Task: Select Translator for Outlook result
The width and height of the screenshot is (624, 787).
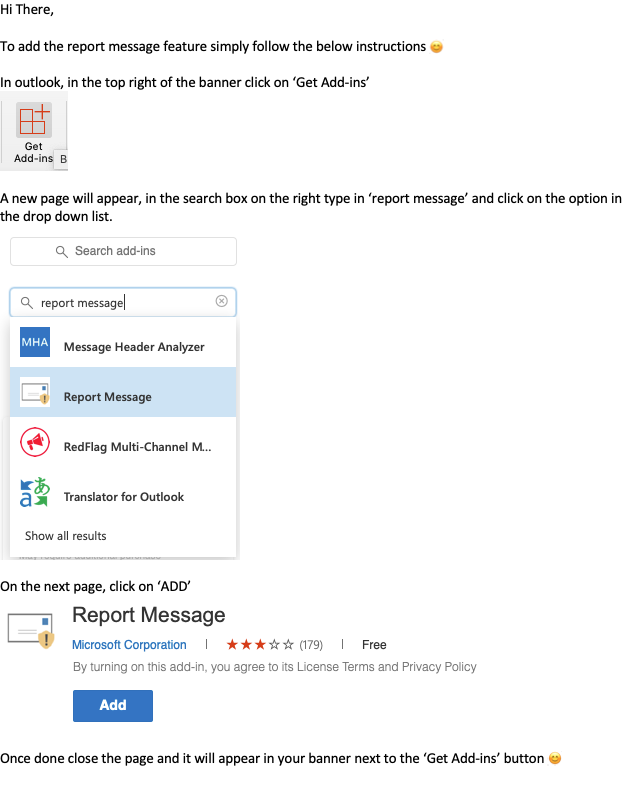Action: click(x=123, y=492)
